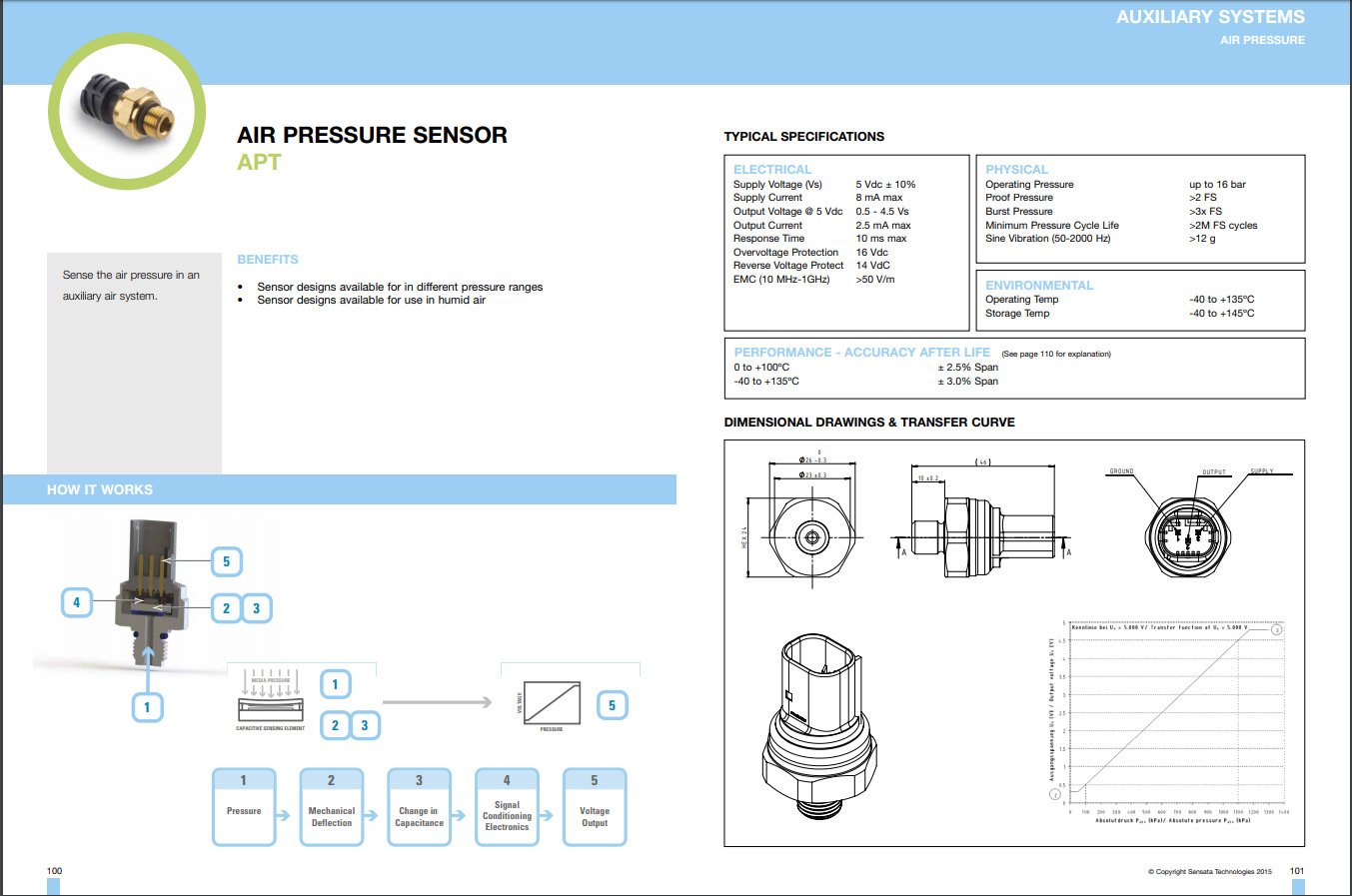Click the 'PHYSICAL' section heading

pyautogui.click(x=1016, y=170)
